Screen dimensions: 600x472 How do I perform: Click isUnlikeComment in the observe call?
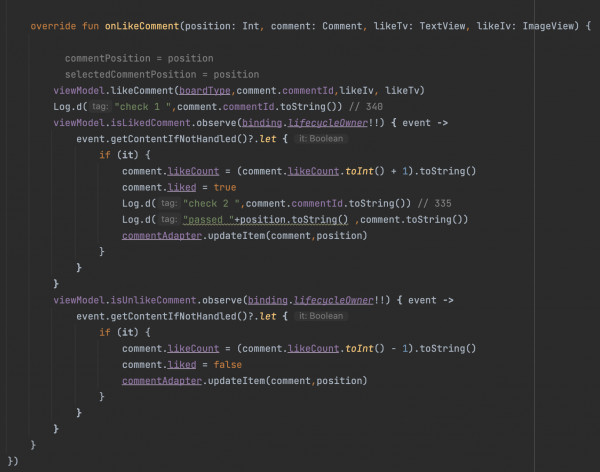(153, 300)
